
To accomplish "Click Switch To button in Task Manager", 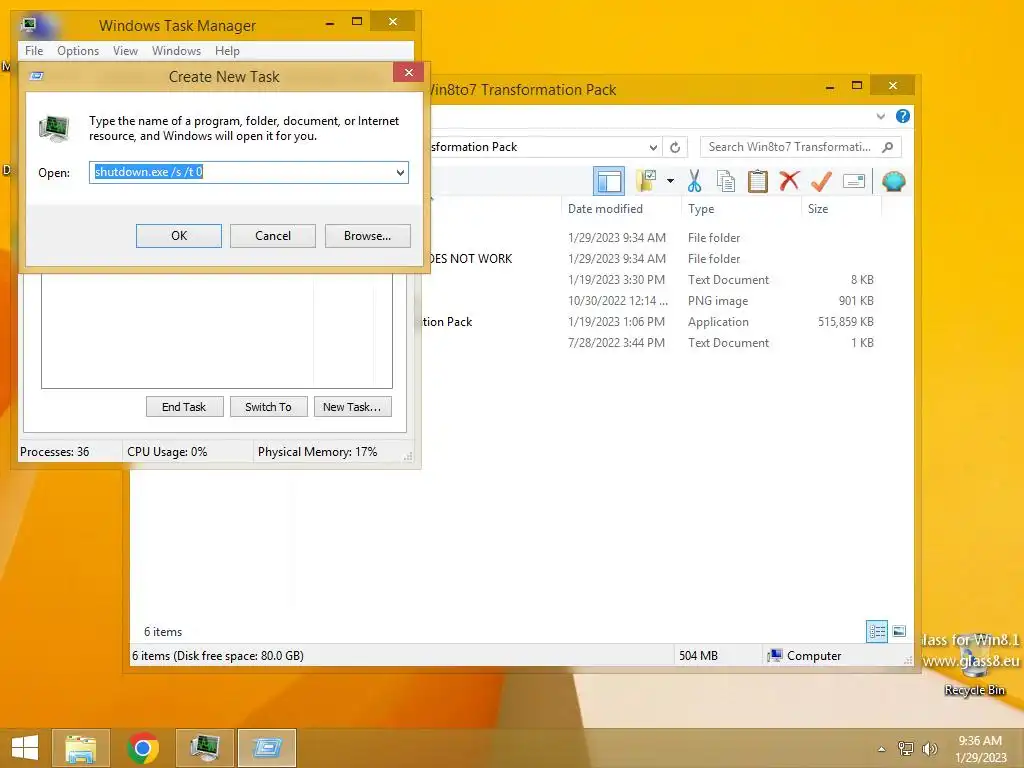I will point(268,407).
